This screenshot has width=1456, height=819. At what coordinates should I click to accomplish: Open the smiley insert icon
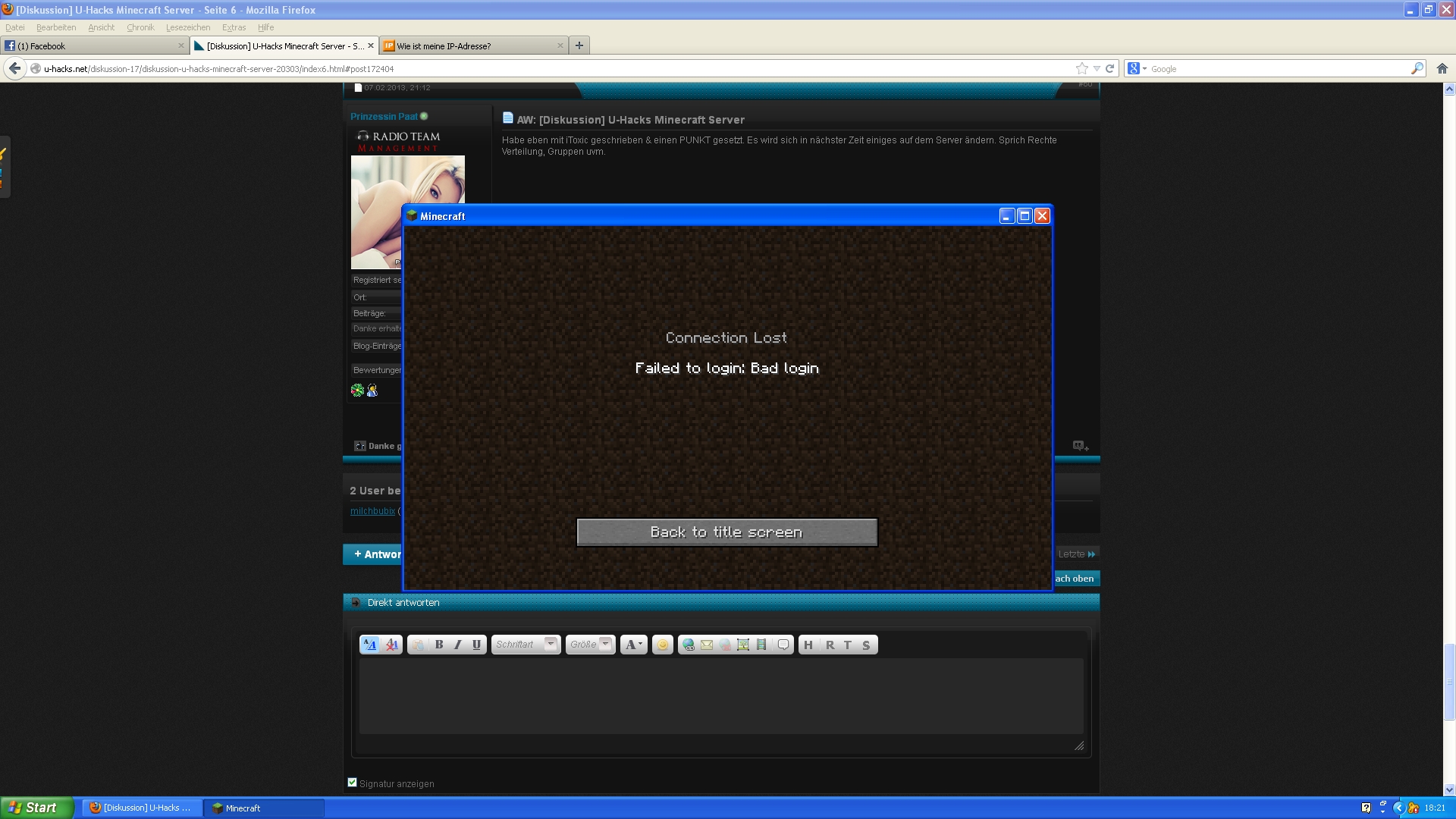pos(662,645)
